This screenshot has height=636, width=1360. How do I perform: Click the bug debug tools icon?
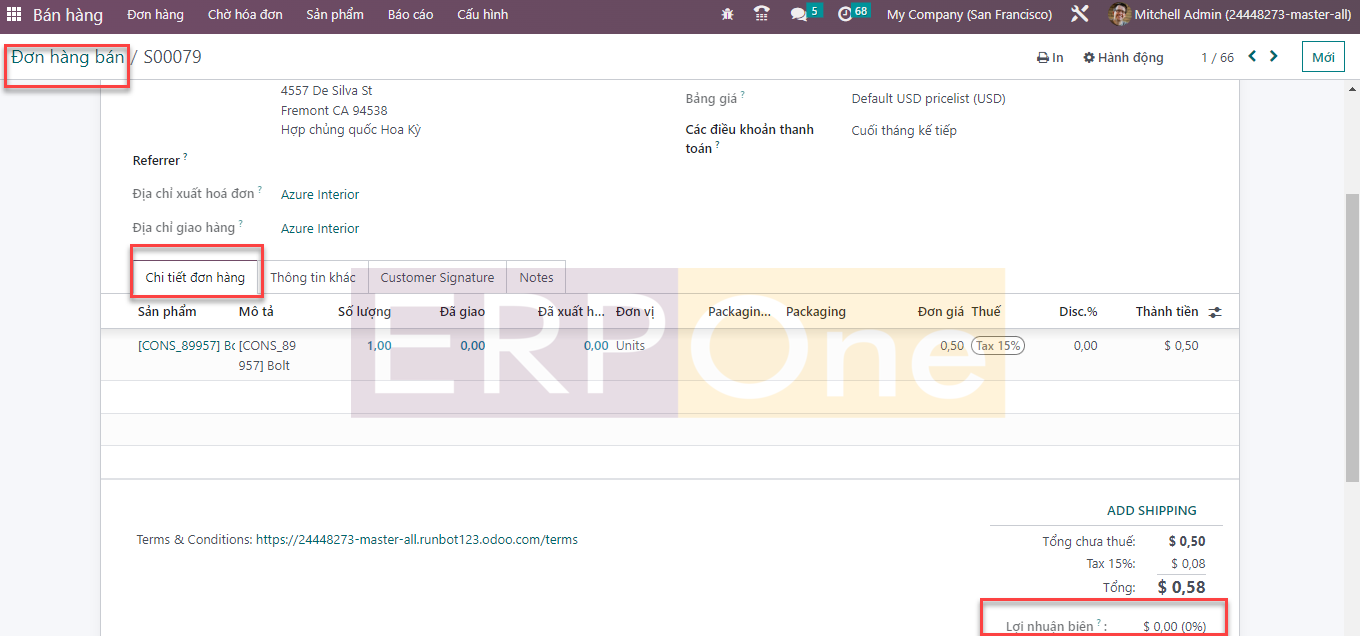coord(727,15)
